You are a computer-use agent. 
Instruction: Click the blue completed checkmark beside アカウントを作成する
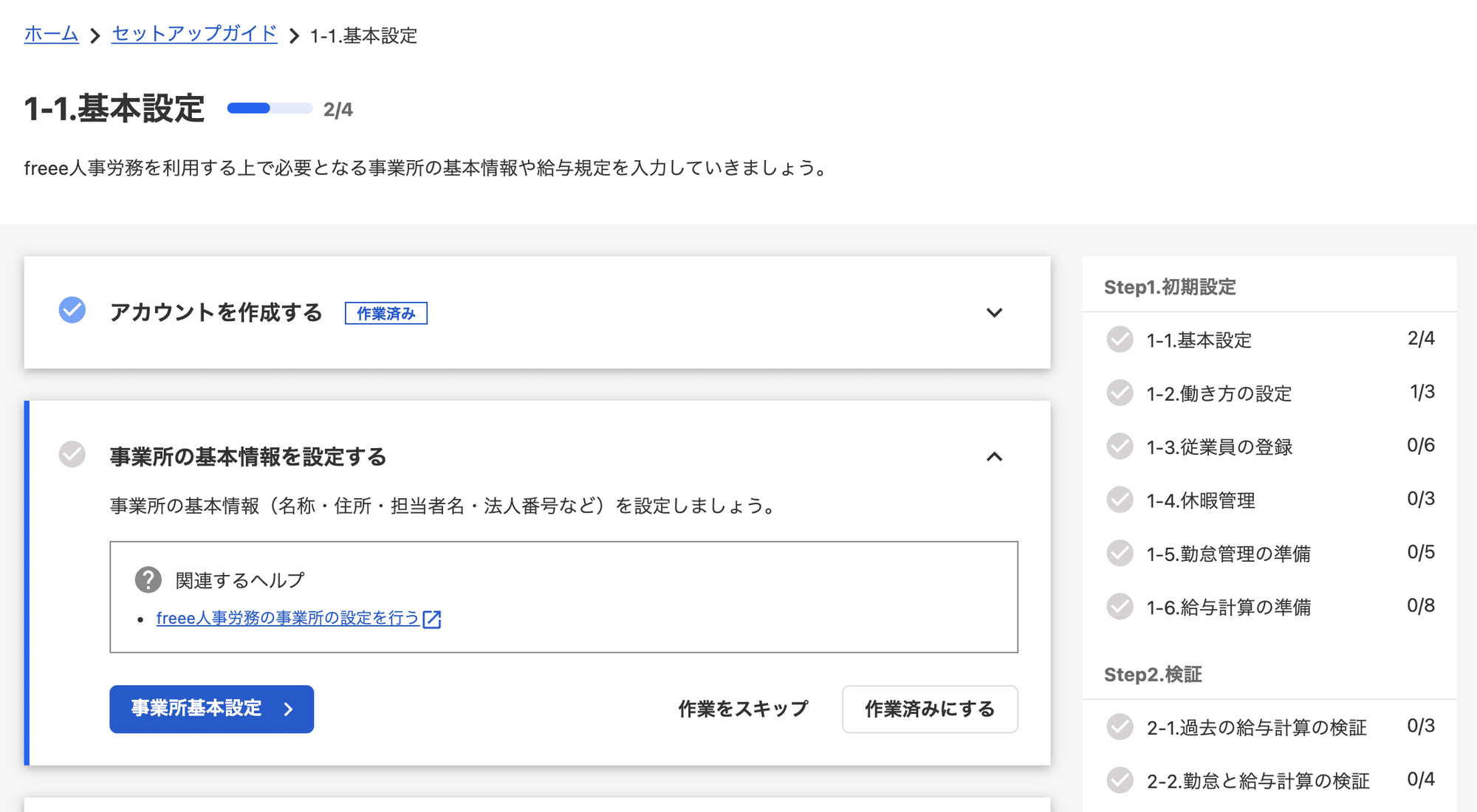[x=72, y=312]
